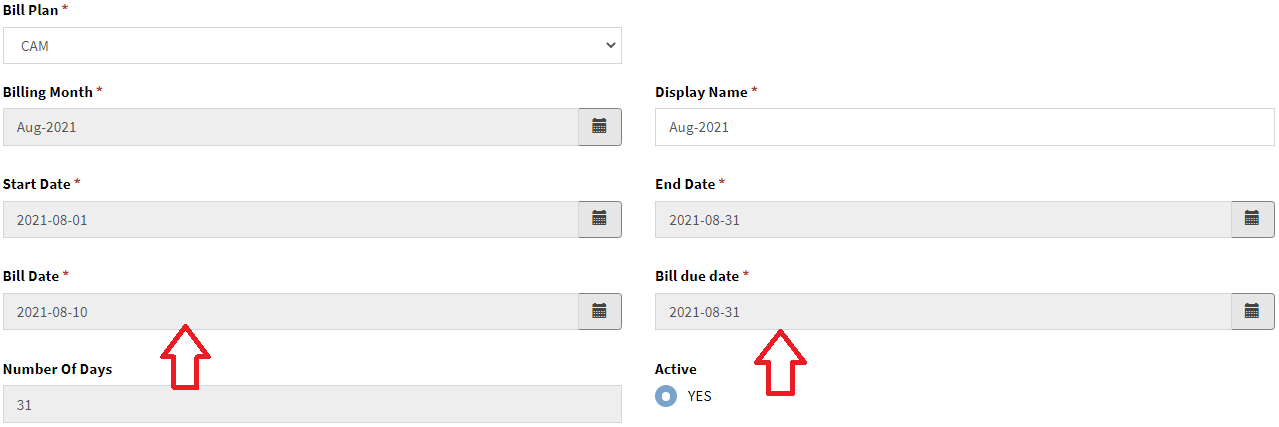Viewport: 1279px width, 427px height.
Task: Focus the End Date input field
Action: coord(942,219)
